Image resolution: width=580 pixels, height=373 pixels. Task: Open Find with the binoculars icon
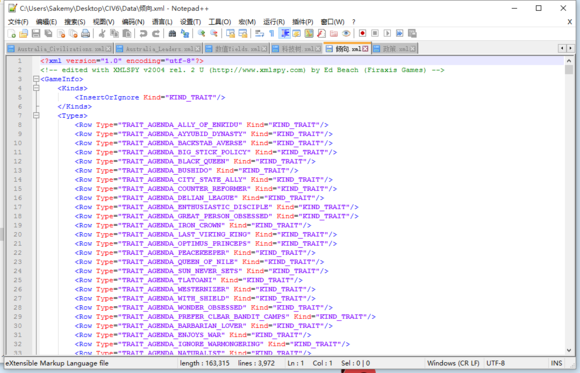tap(172, 34)
